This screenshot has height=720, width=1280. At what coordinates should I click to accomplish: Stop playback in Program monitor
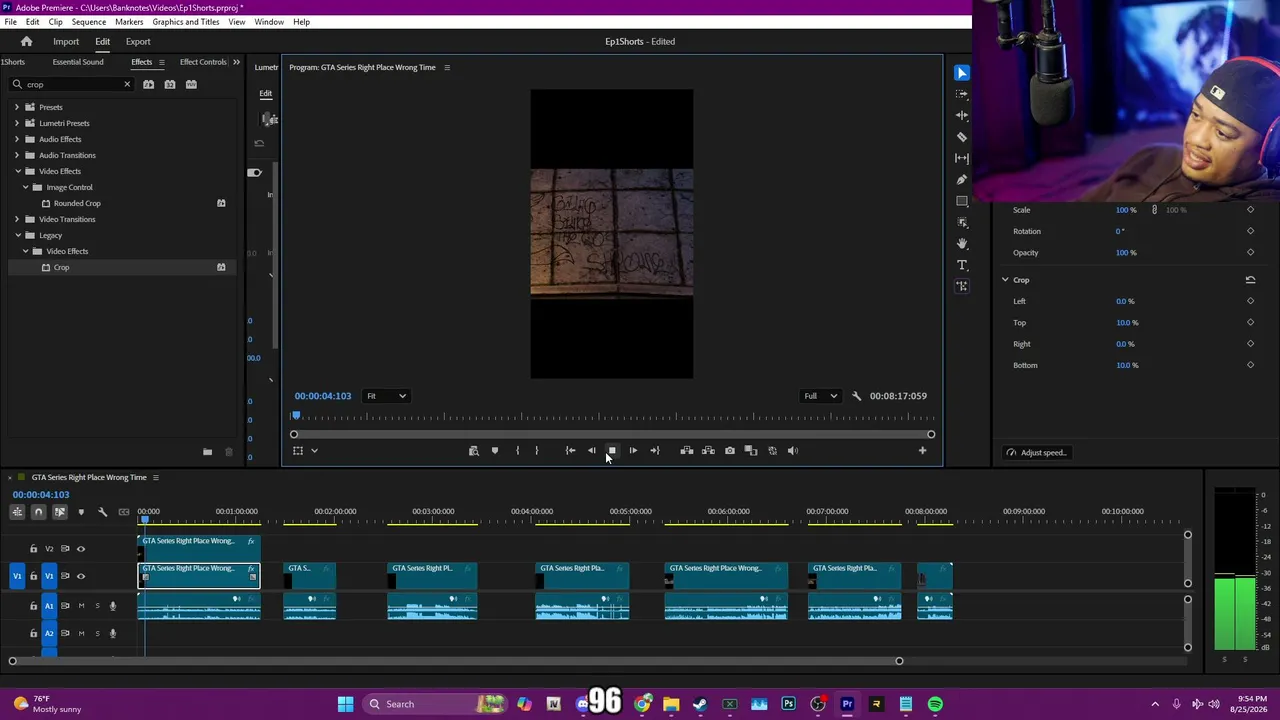612,451
